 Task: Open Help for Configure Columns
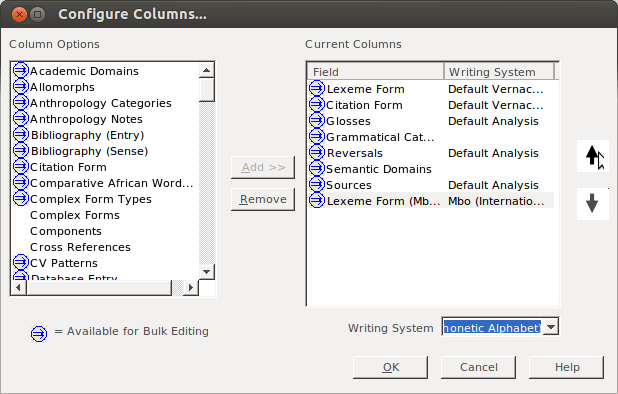567,367
